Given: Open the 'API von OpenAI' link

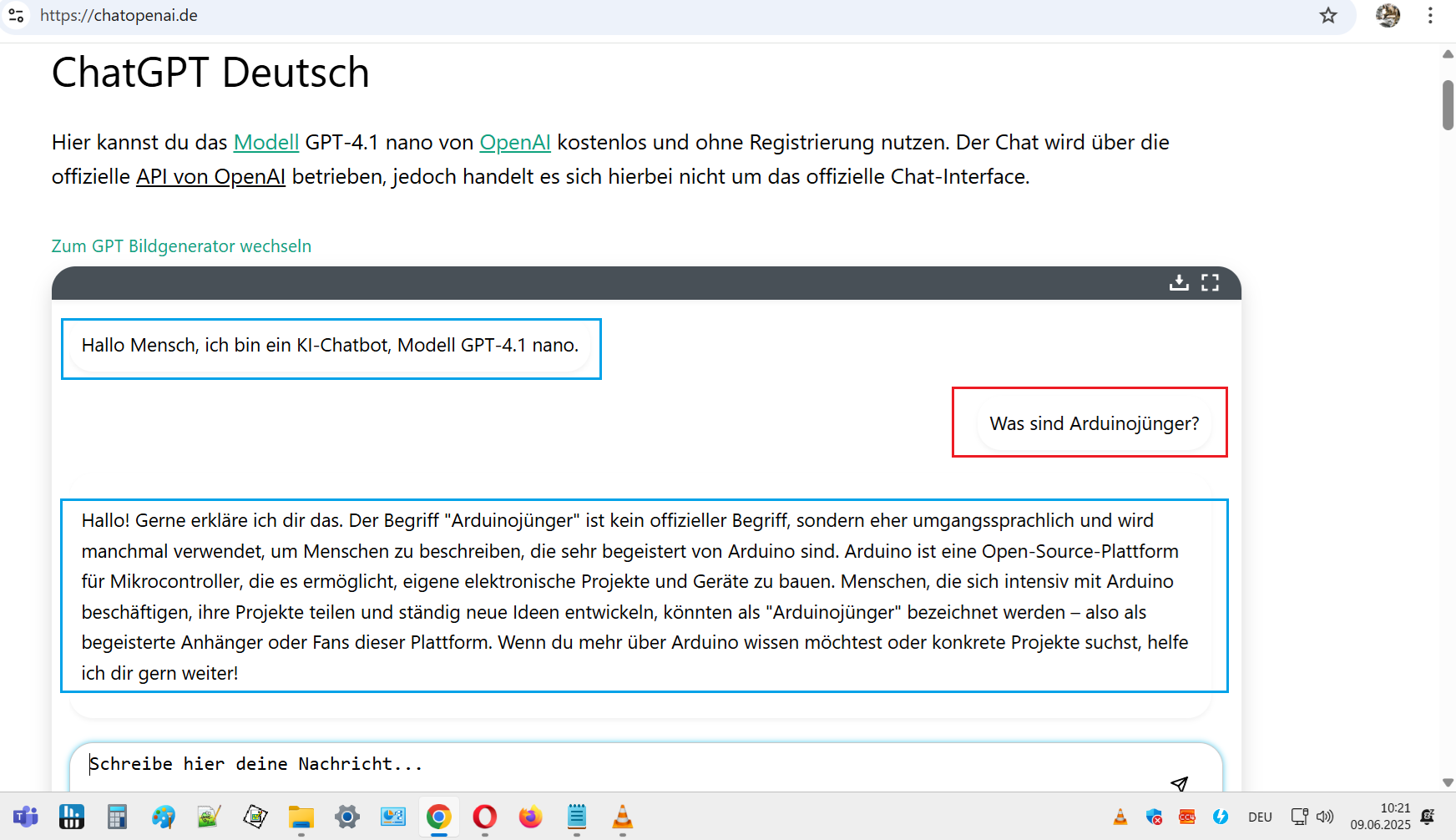Looking at the screenshot, I should tap(211, 177).
